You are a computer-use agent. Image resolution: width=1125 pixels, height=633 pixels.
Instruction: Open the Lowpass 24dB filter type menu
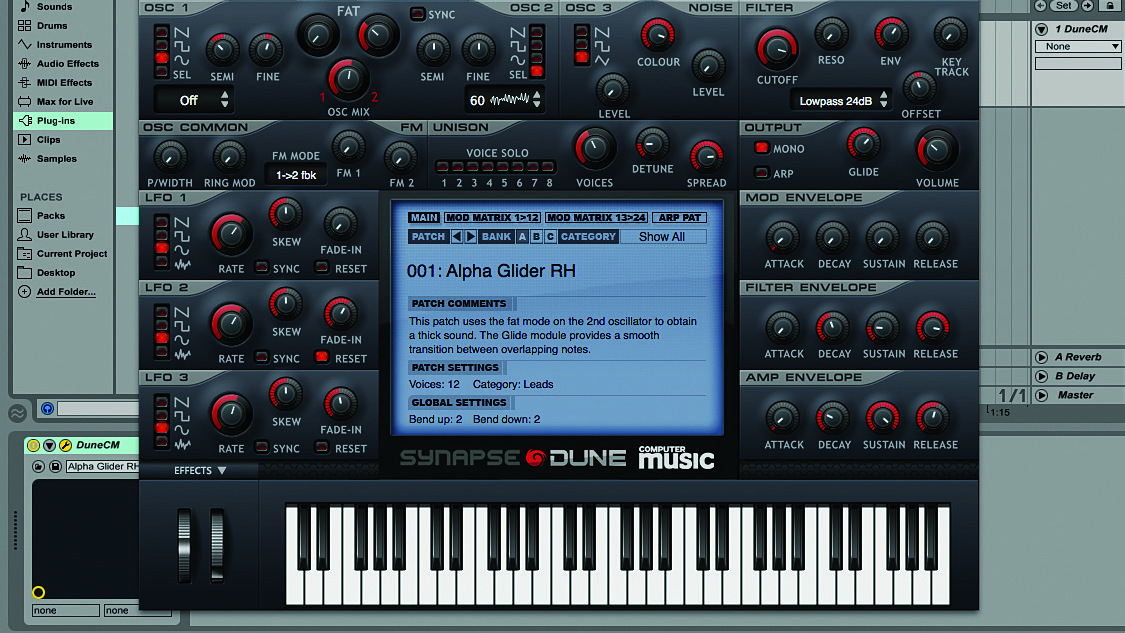click(840, 100)
